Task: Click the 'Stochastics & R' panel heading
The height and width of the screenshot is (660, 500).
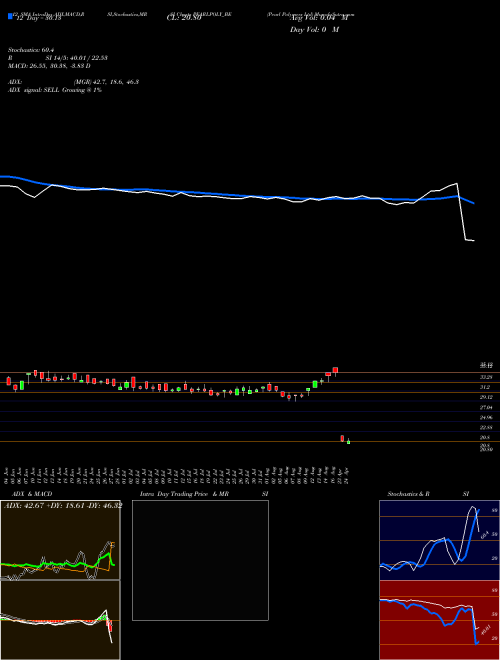Action: [x=409, y=494]
